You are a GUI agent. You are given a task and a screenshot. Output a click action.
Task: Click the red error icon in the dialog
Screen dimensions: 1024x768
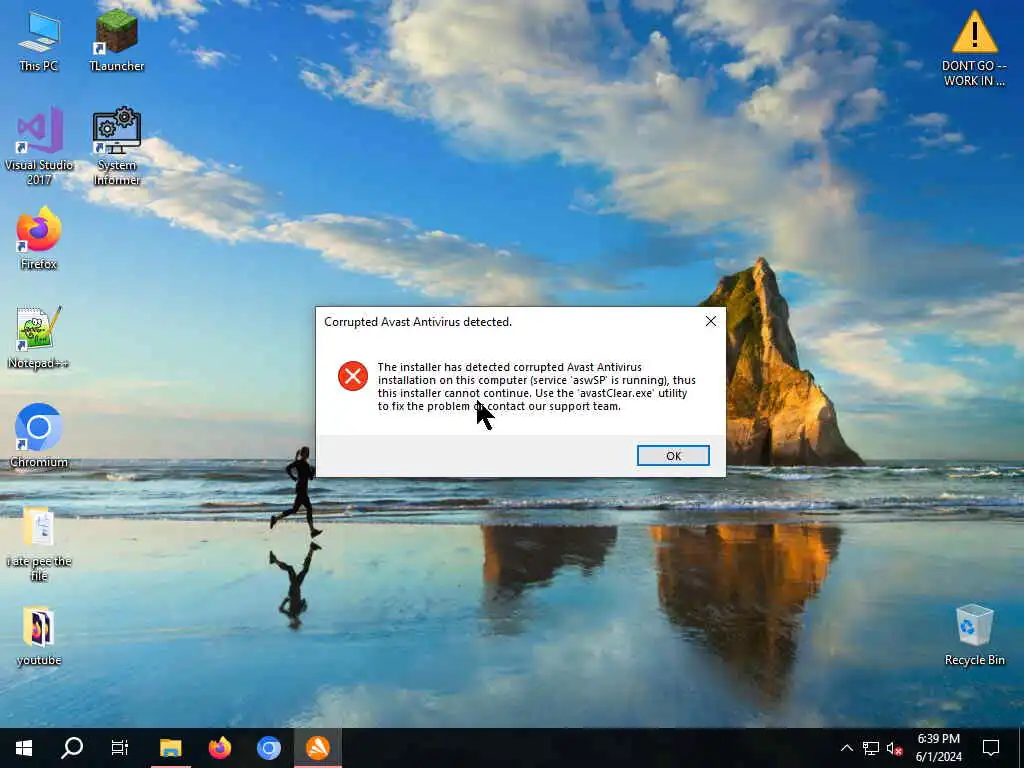(x=353, y=376)
